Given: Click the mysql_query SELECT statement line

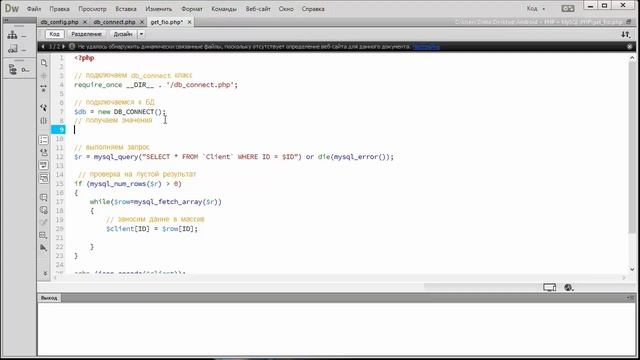Looking at the screenshot, I should pos(234,157).
